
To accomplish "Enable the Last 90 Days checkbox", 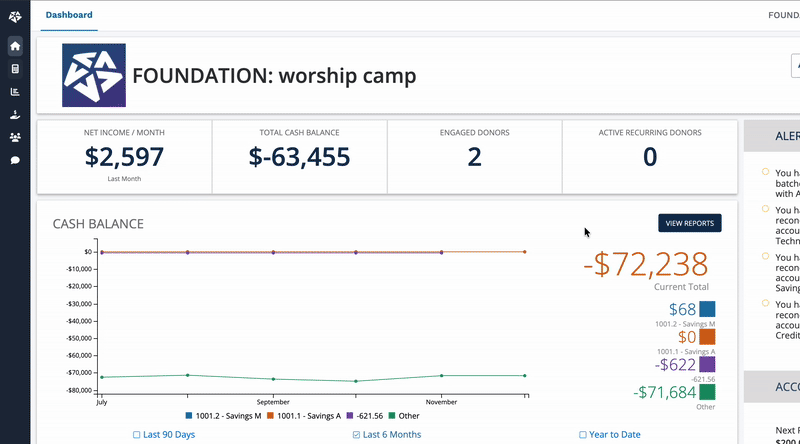I will (137, 435).
